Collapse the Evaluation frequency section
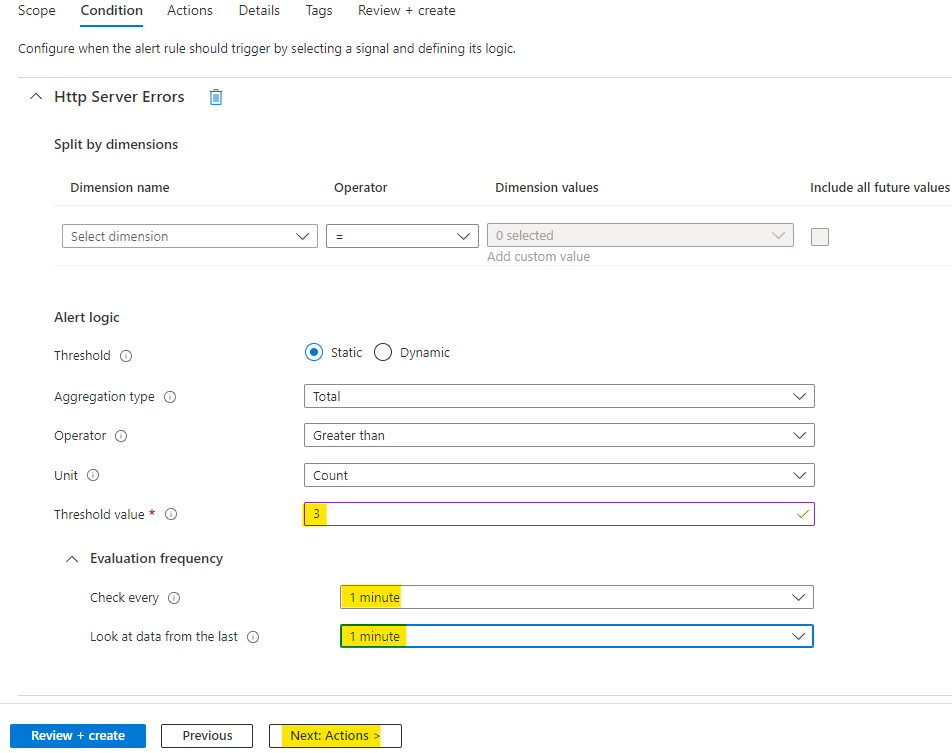 pos(72,559)
